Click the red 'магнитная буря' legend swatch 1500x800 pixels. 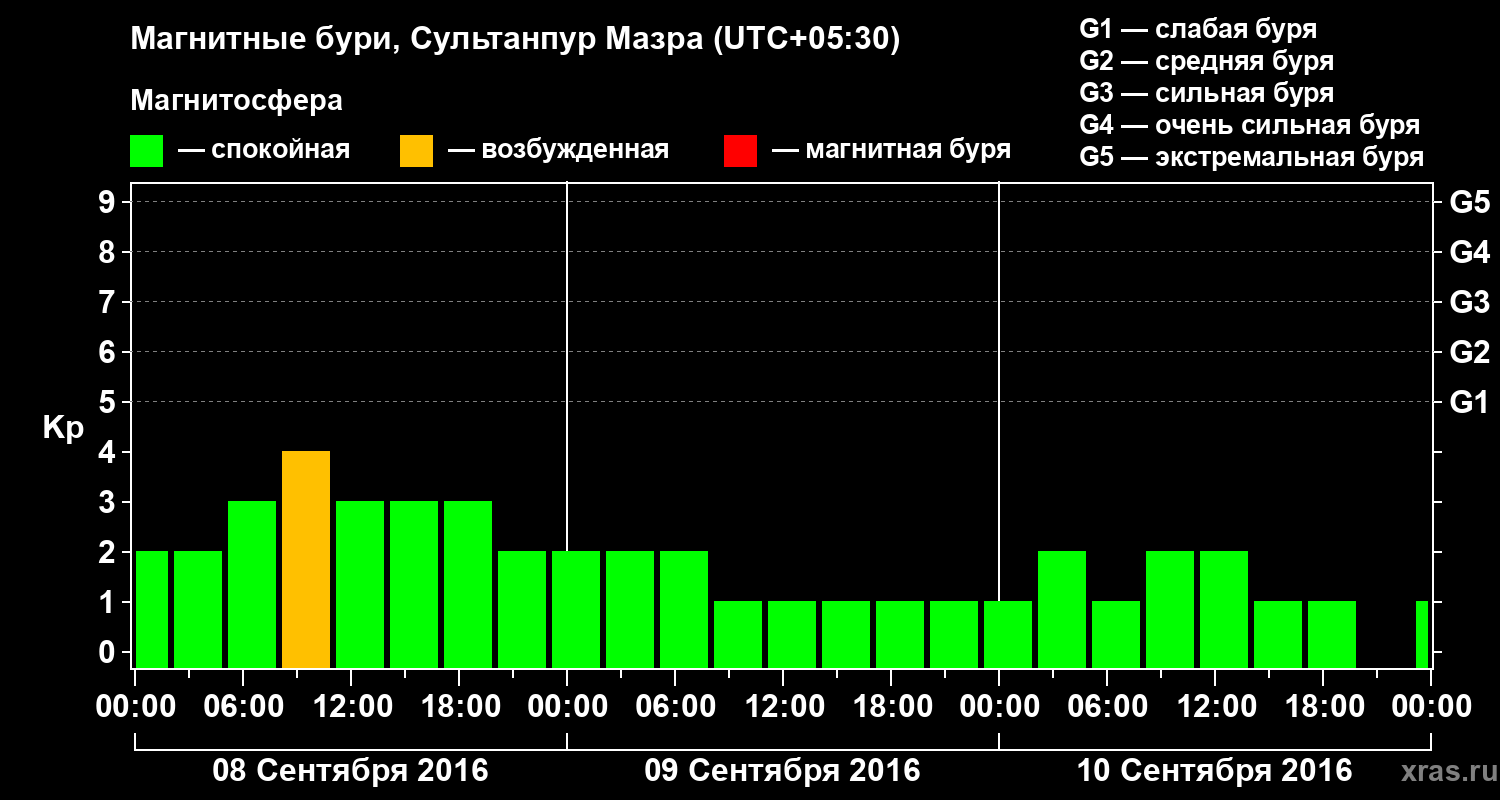pyautogui.click(x=740, y=151)
